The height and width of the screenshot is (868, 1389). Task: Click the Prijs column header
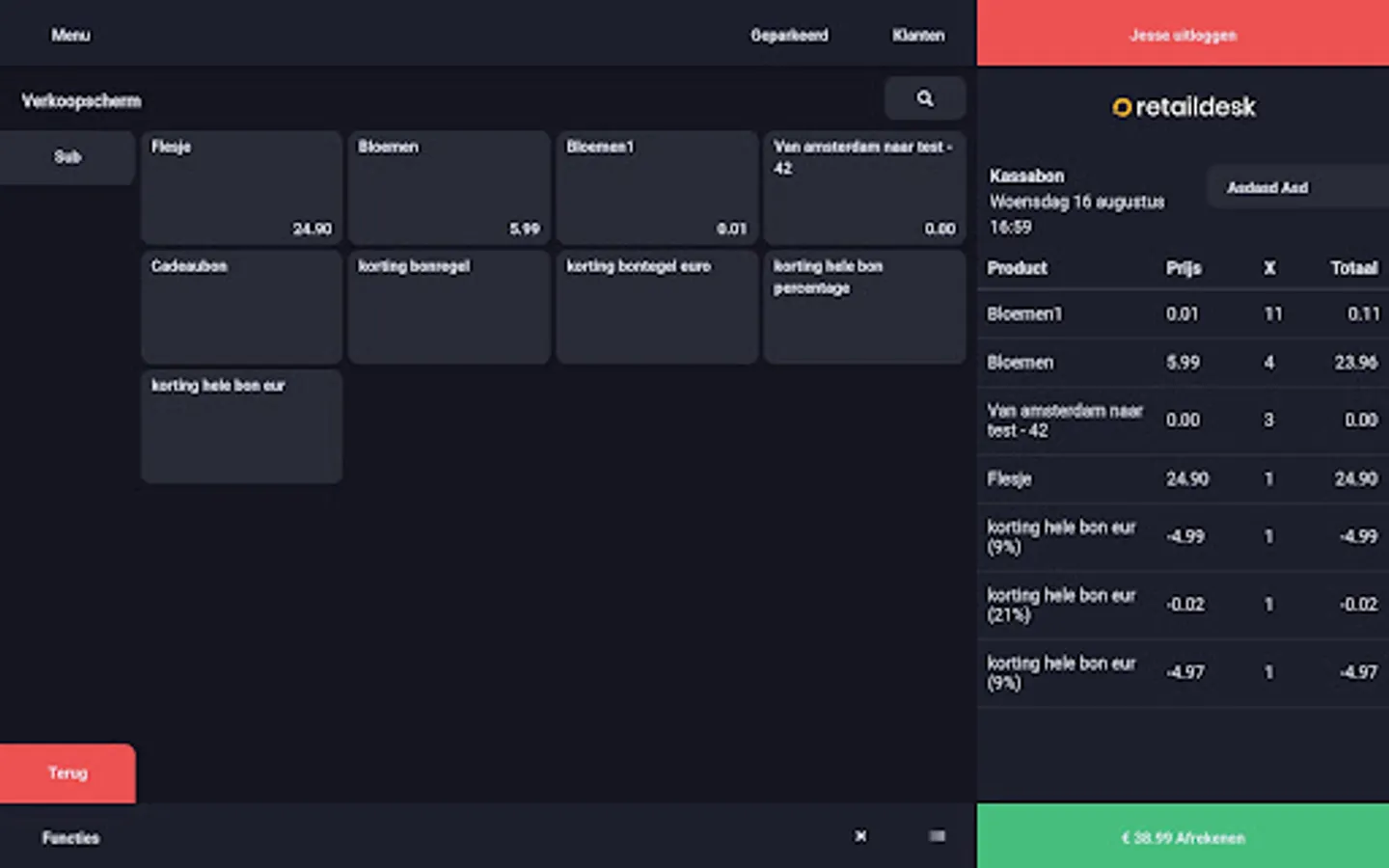point(1184,268)
